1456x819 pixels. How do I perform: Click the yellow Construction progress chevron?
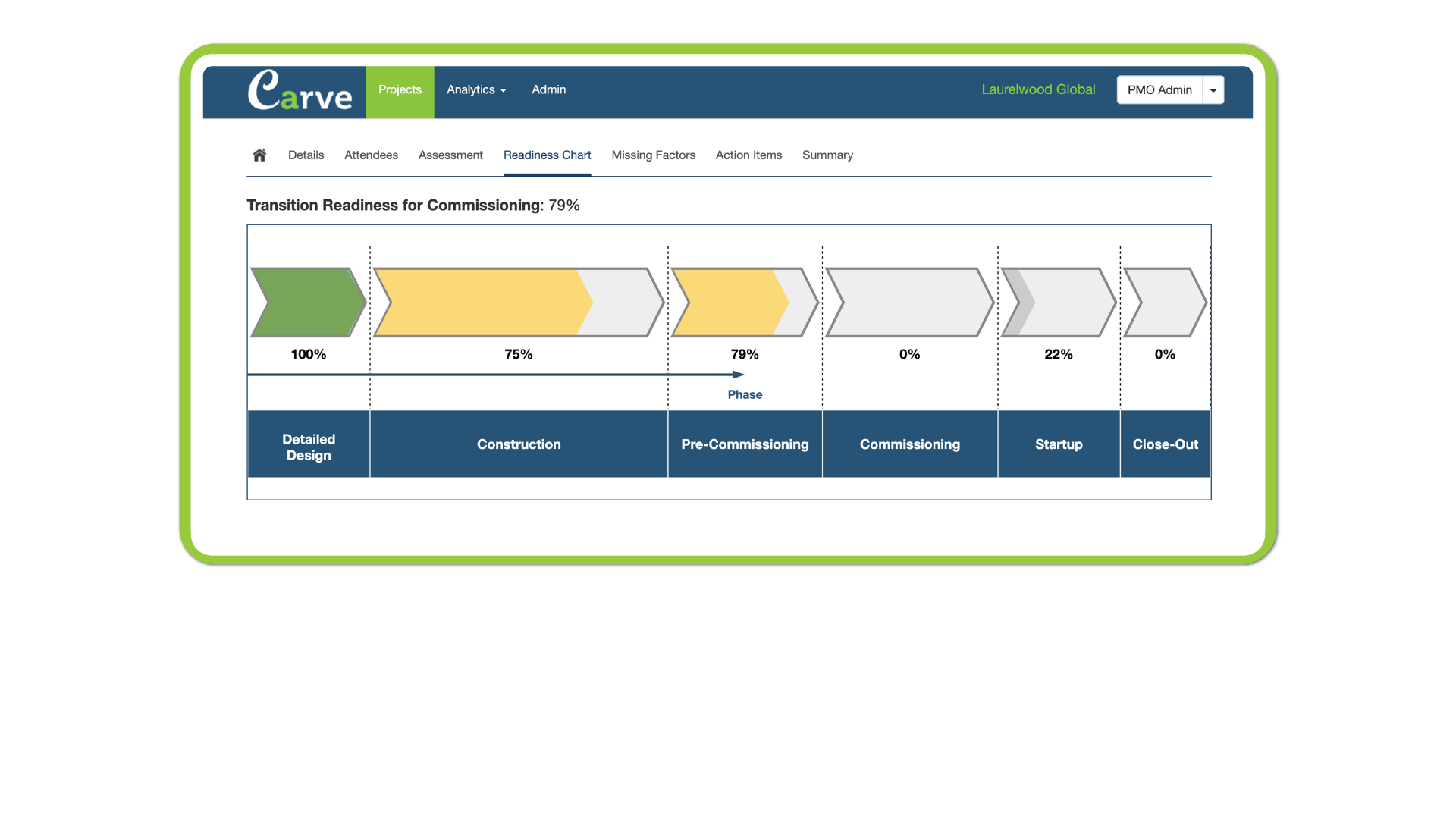pyautogui.click(x=485, y=302)
